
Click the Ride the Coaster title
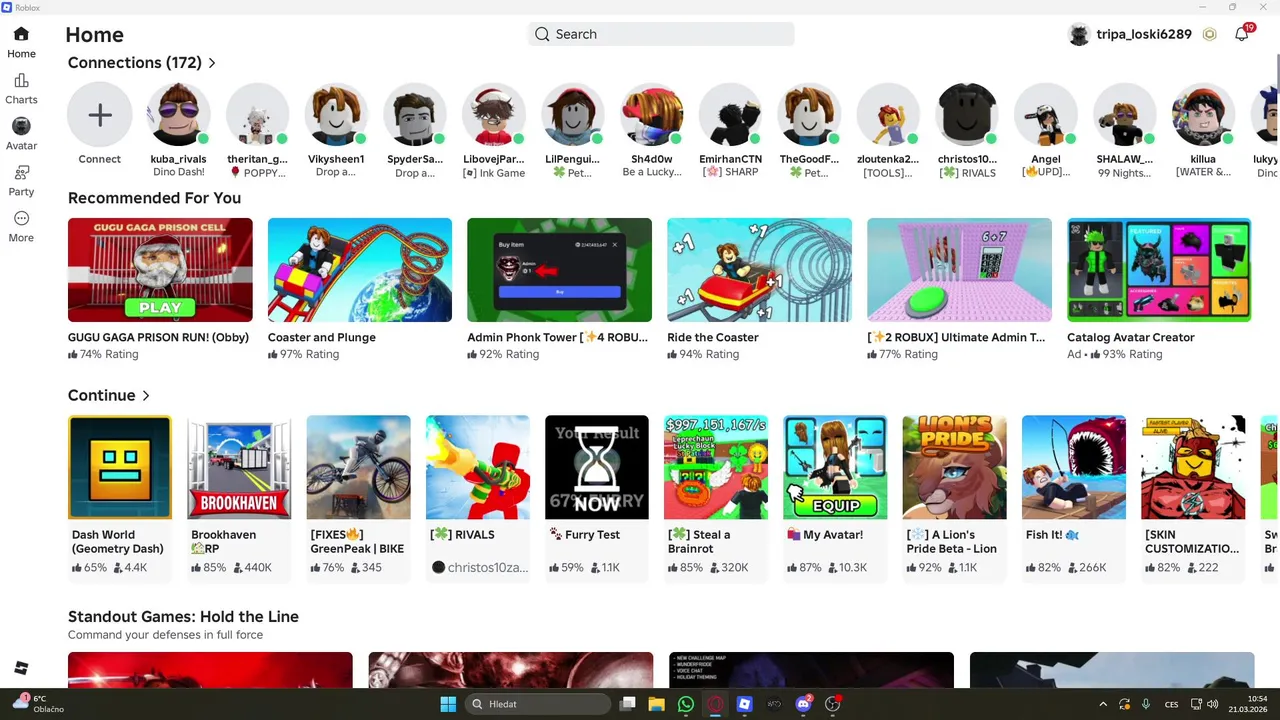(713, 337)
